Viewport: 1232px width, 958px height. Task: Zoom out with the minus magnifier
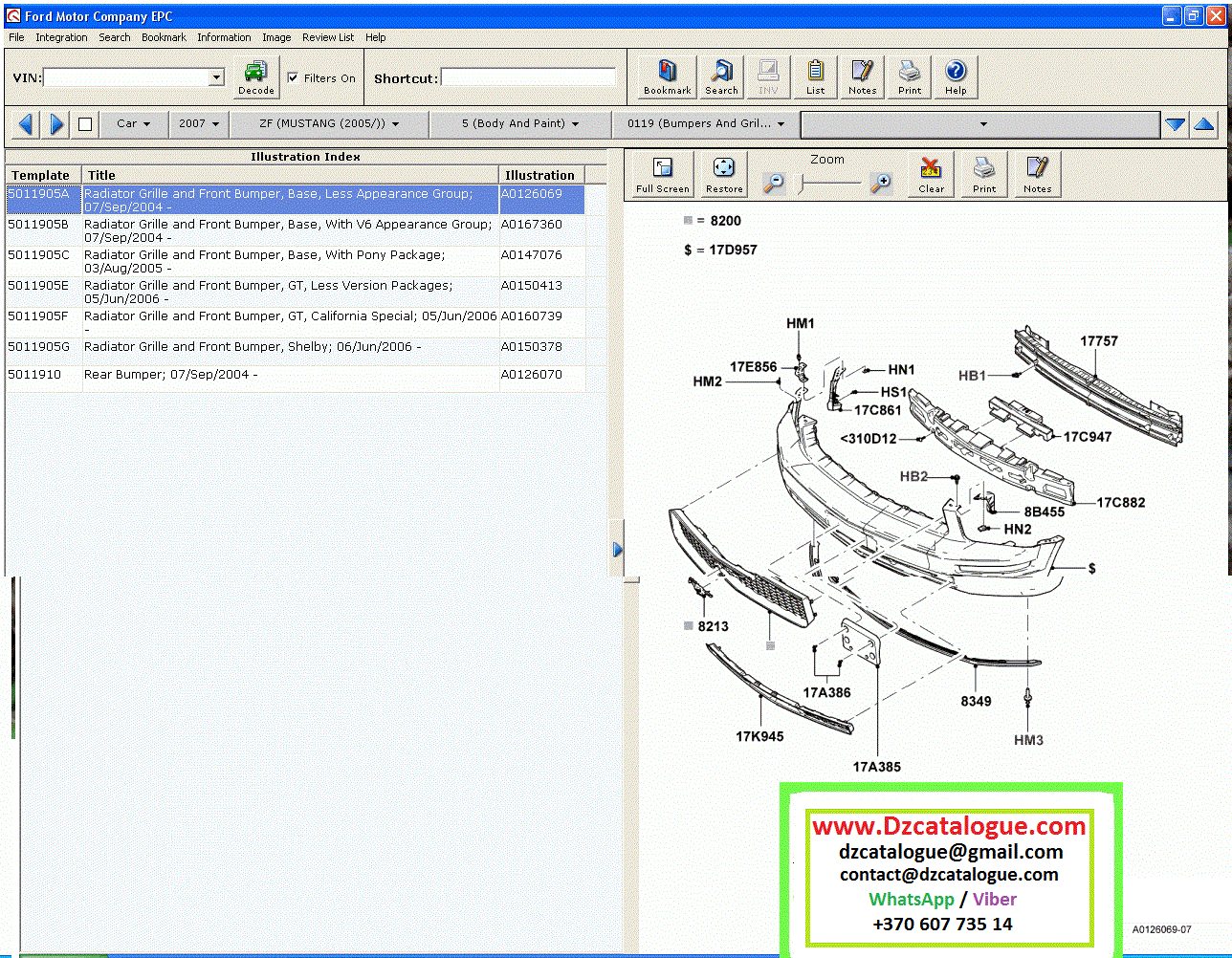(x=774, y=183)
